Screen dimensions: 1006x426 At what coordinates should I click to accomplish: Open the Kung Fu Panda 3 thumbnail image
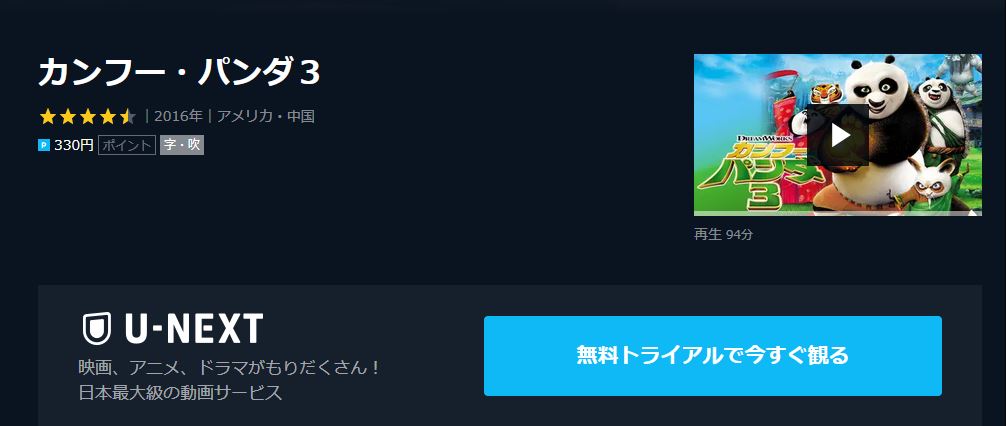pyautogui.click(x=837, y=135)
